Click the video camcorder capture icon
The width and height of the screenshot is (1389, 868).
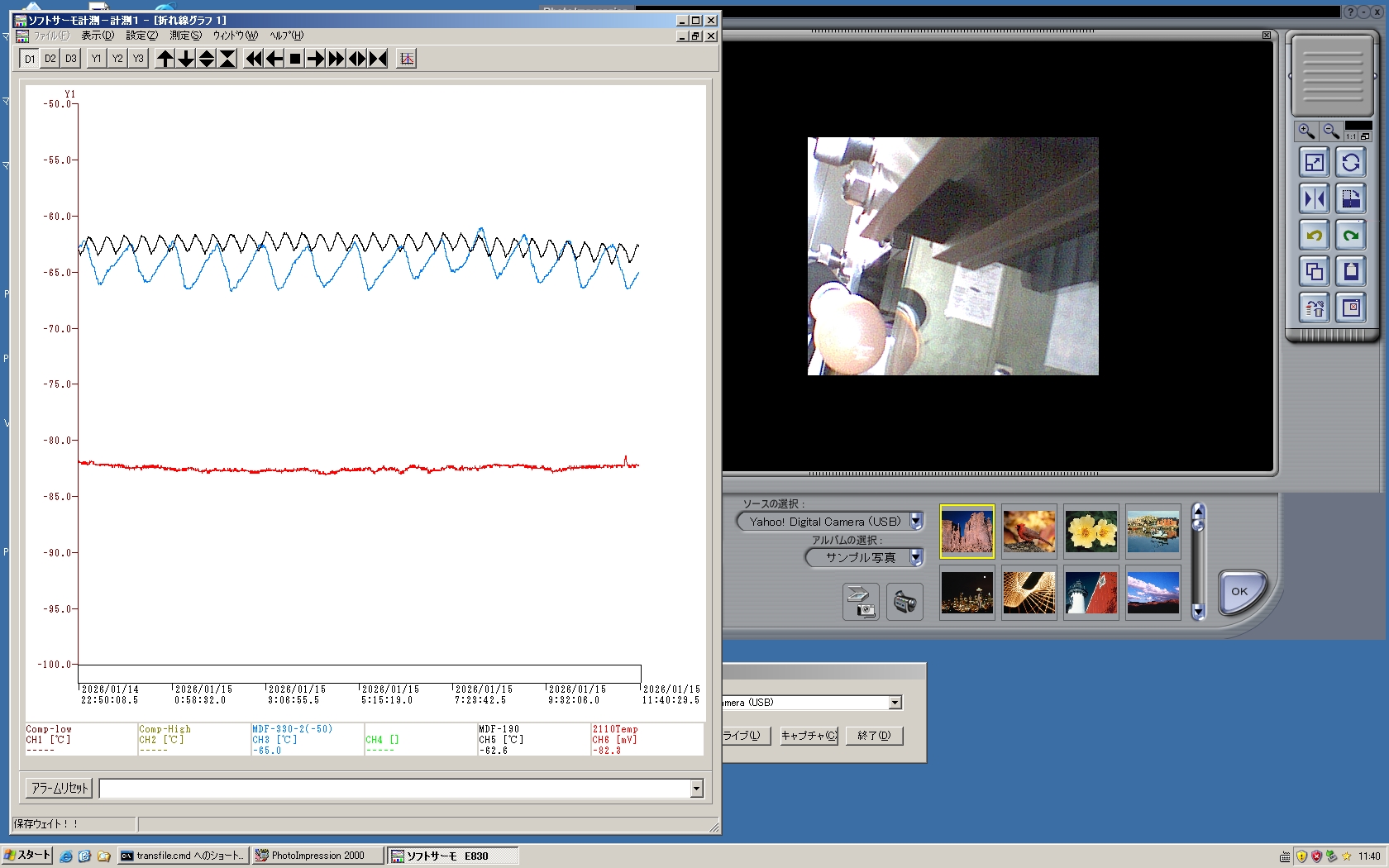point(905,602)
